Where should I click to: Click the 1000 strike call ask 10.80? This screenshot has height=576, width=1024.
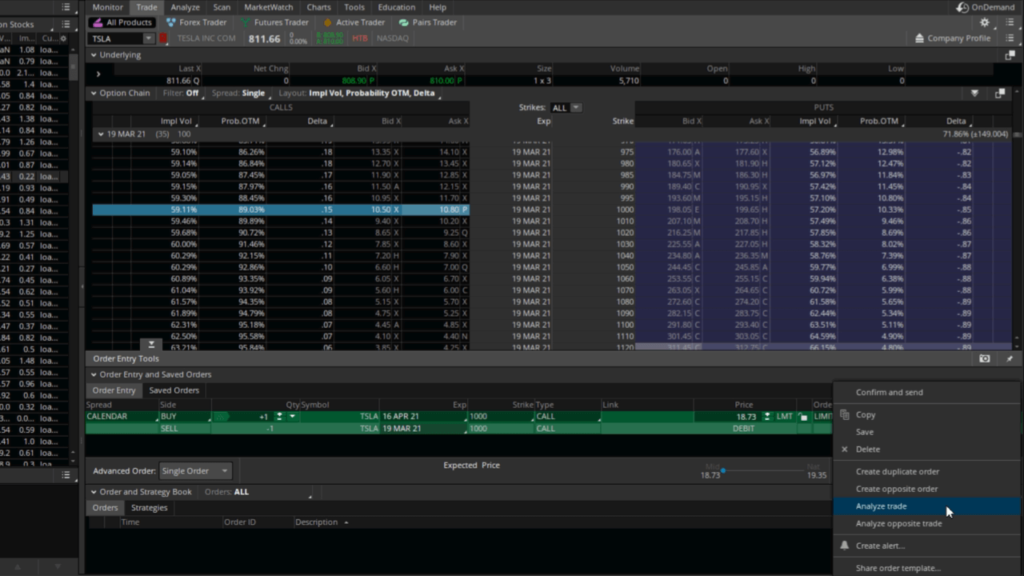(435, 210)
